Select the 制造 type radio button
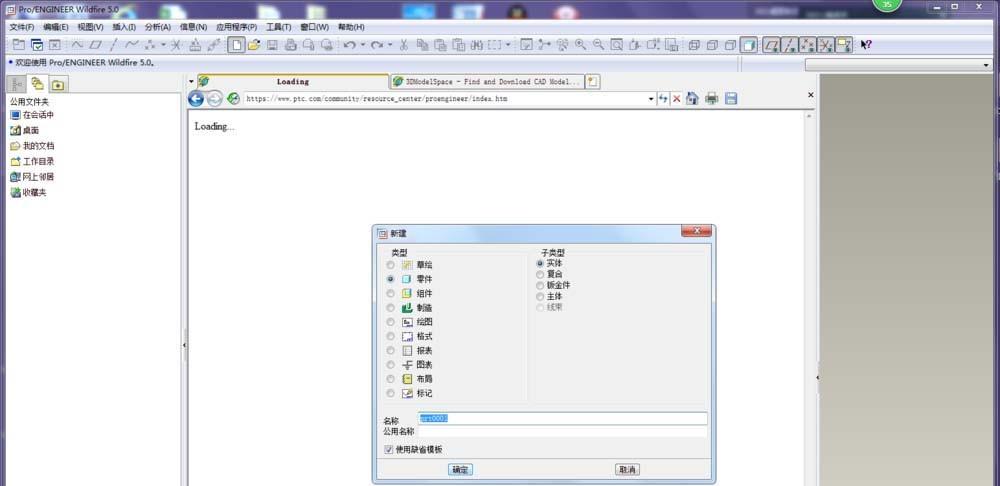This screenshot has height=486, width=1000. [x=390, y=307]
